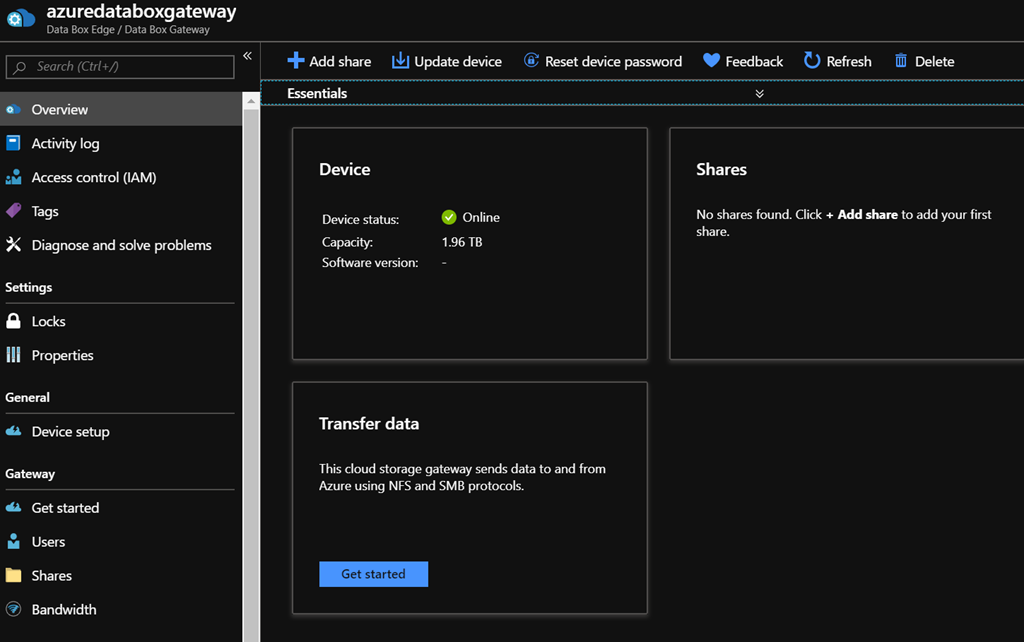Open the Shares menu item
The image size is (1024, 642).
[51, 575]
